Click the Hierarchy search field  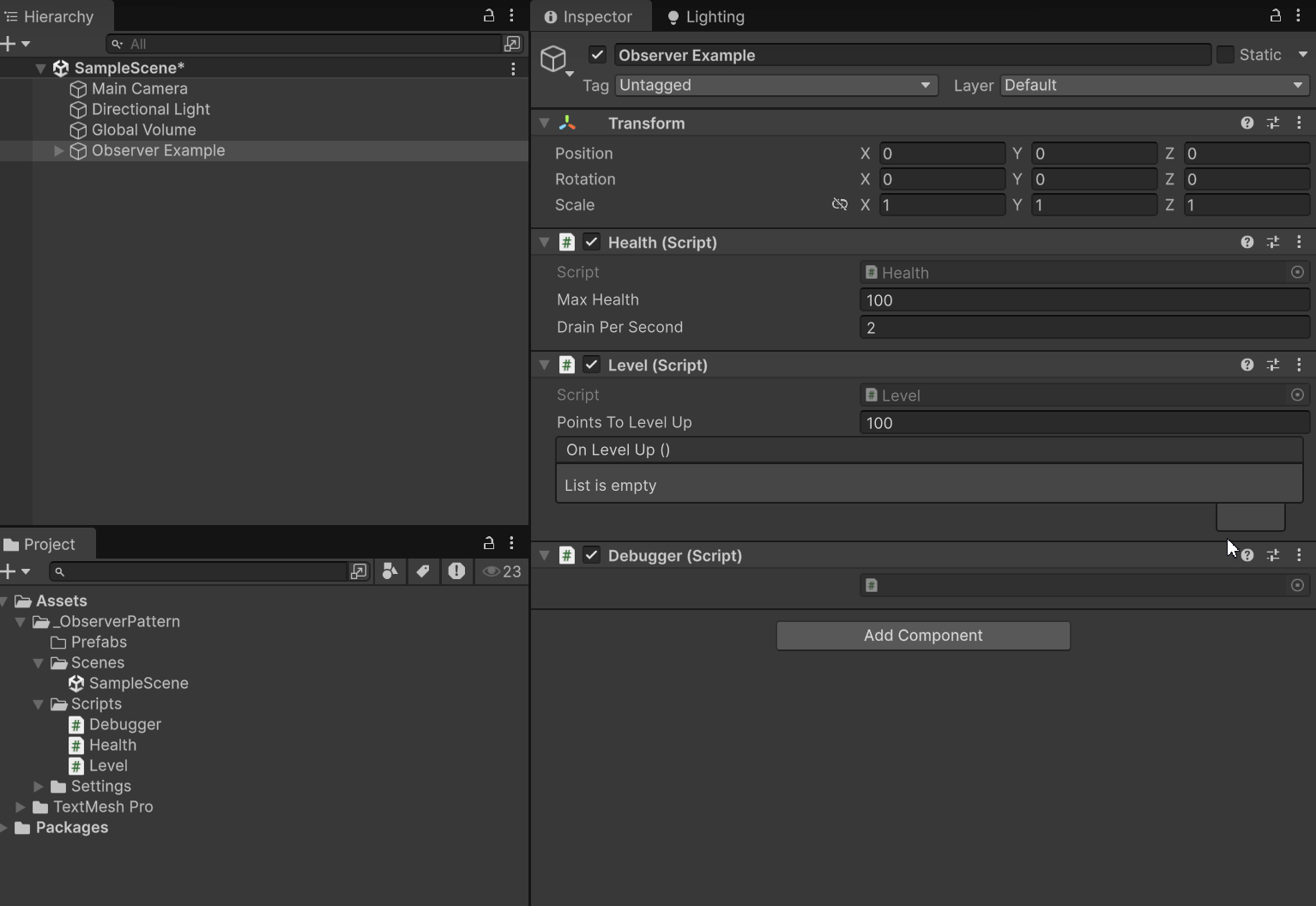click(305, 44)
